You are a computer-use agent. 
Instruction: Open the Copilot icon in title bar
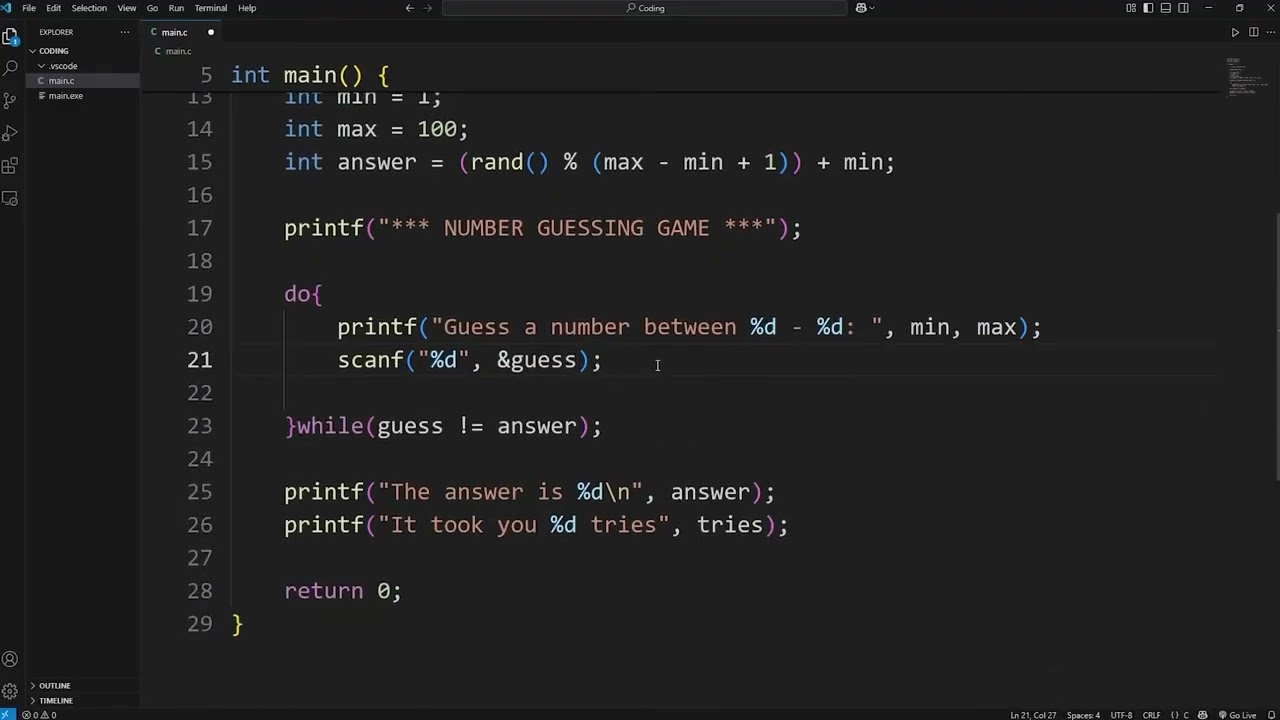(x=861, y=8)
